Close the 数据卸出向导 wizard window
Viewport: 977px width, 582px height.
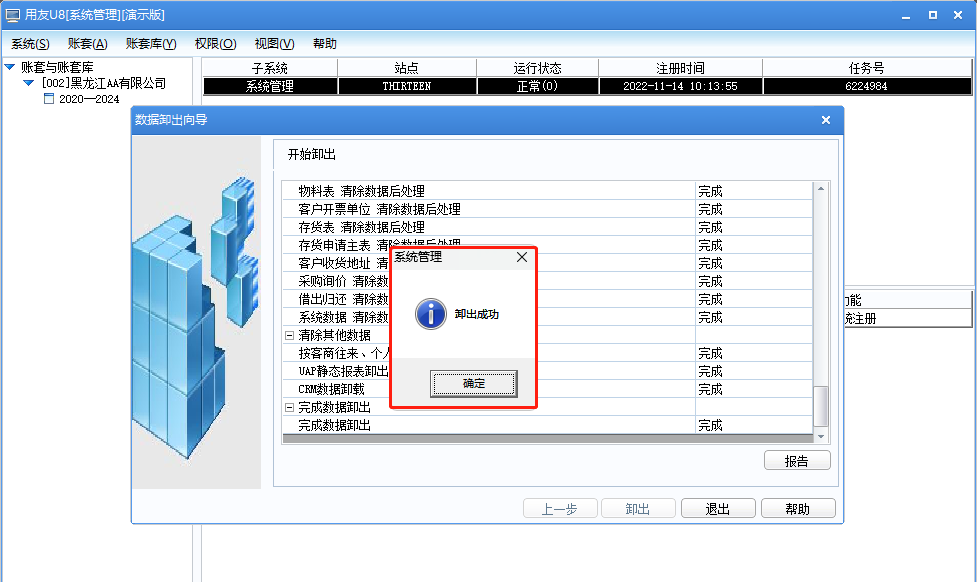coord(826,120)
